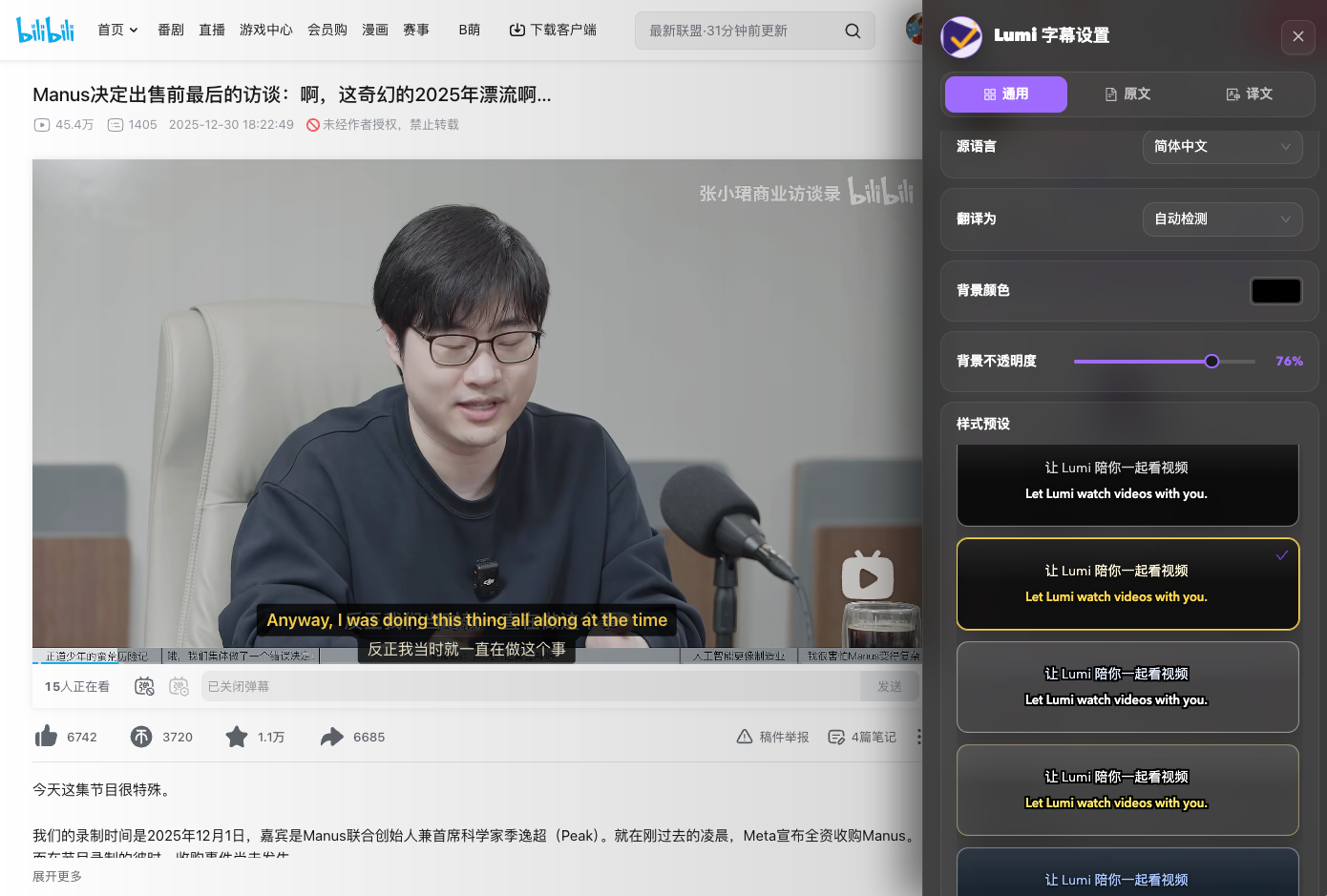
Task: Open 直播 in the navigation bar
Action: tap(212, 30)
